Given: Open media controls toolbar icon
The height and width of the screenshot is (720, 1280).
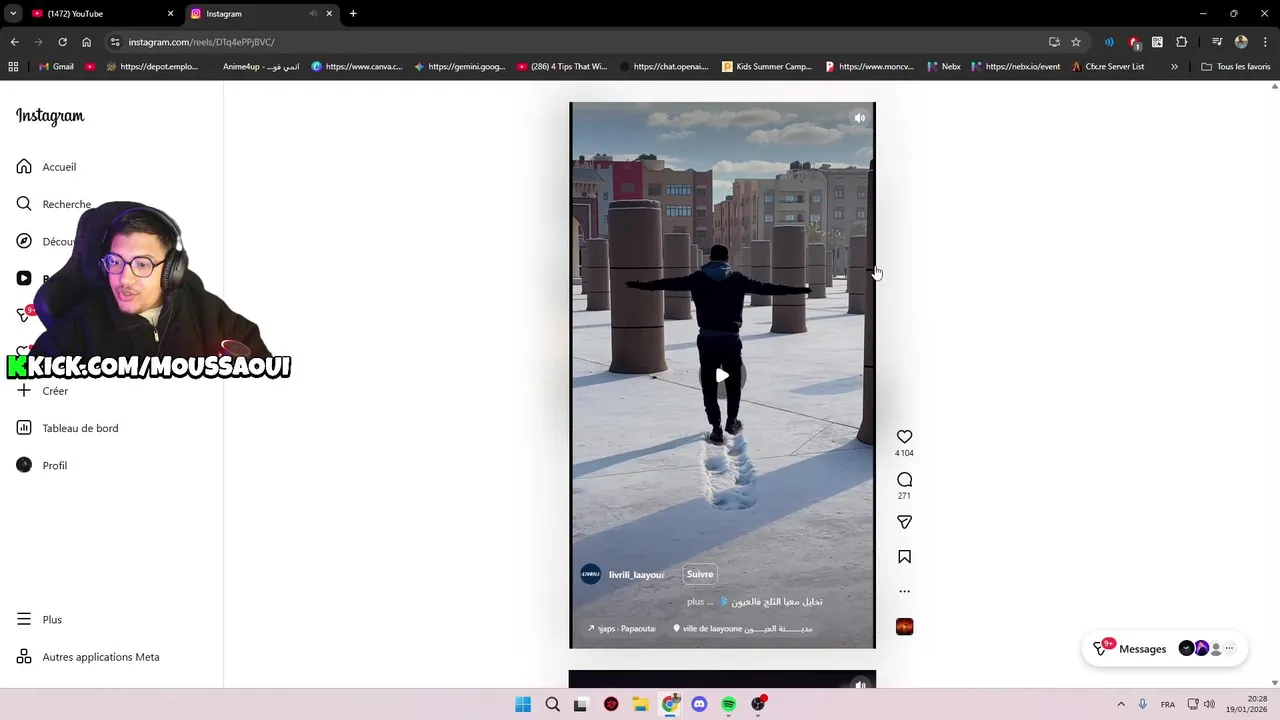Looking at the screenshot, I should tap(1217, 42).
